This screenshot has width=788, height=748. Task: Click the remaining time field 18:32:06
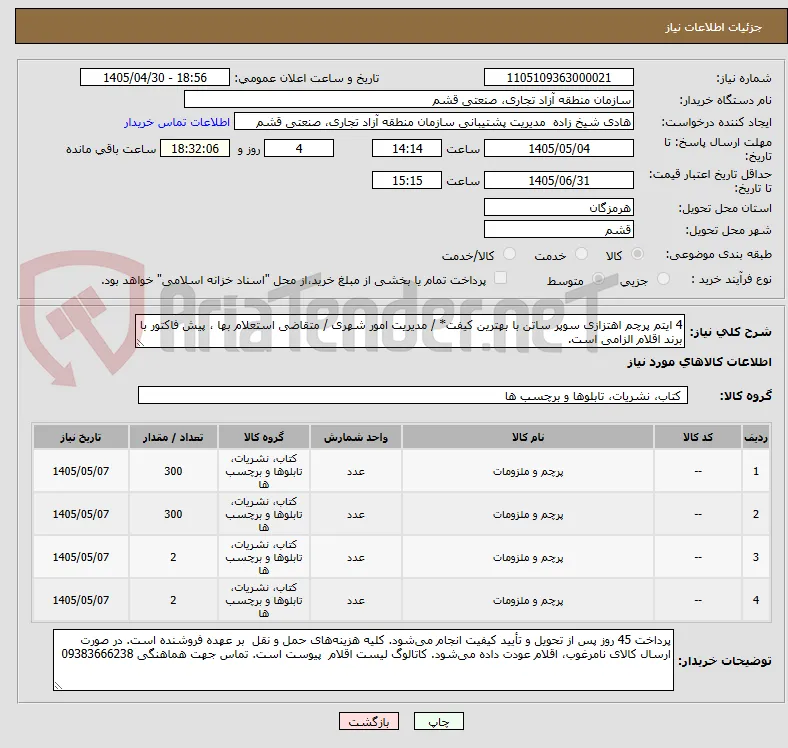click(x=195, y=148)
